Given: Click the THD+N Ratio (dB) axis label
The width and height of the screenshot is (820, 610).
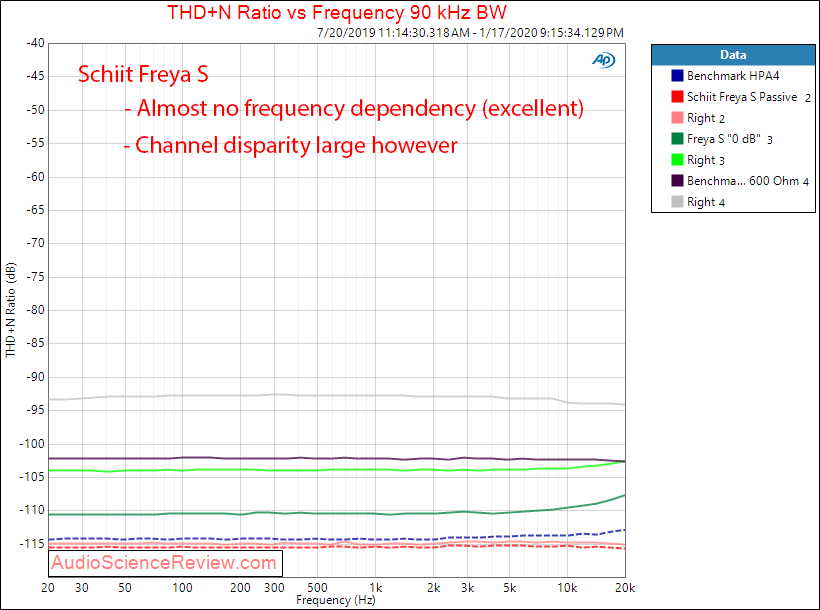Looking at the screenshot, I should click(10, 310).
